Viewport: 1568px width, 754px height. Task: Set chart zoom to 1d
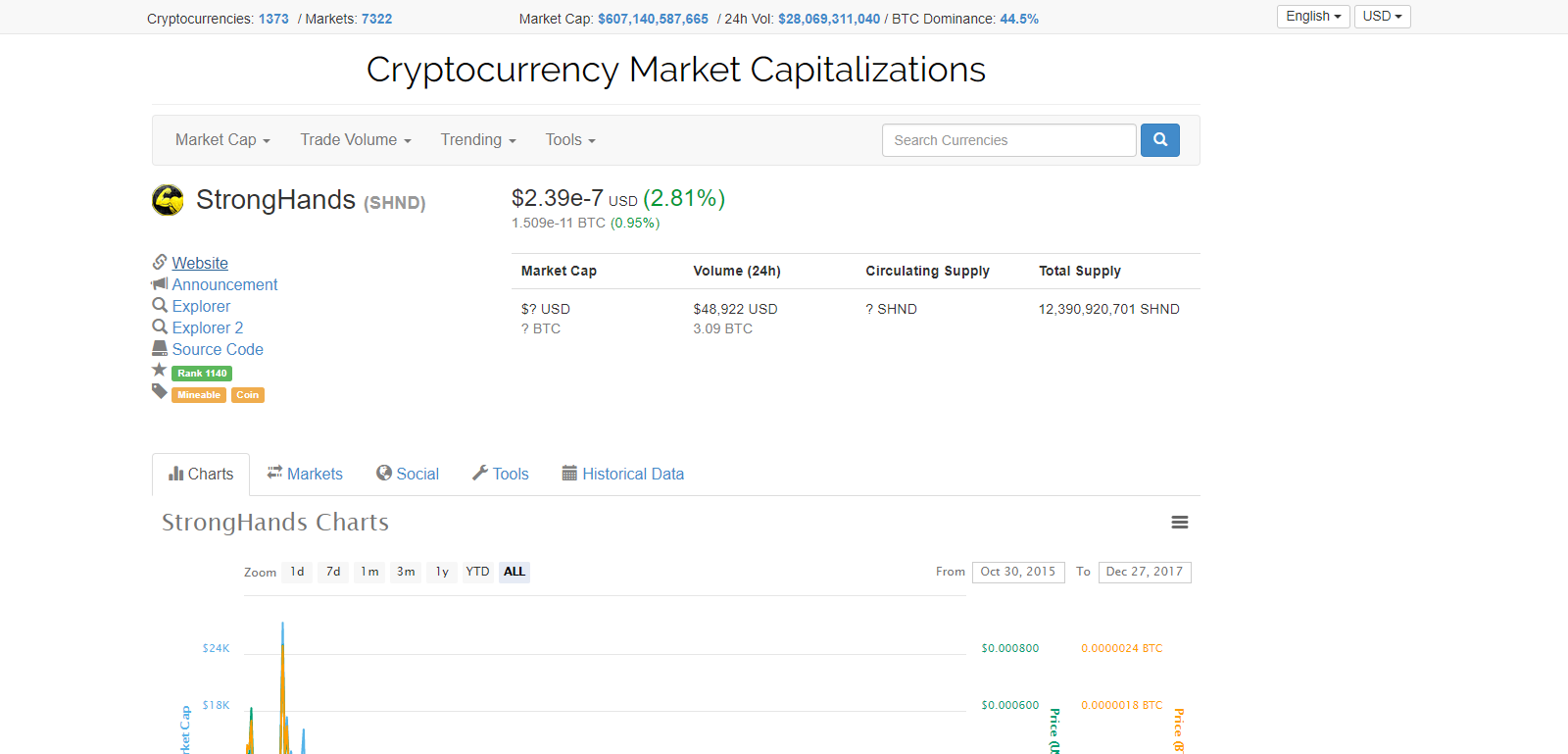297,572
